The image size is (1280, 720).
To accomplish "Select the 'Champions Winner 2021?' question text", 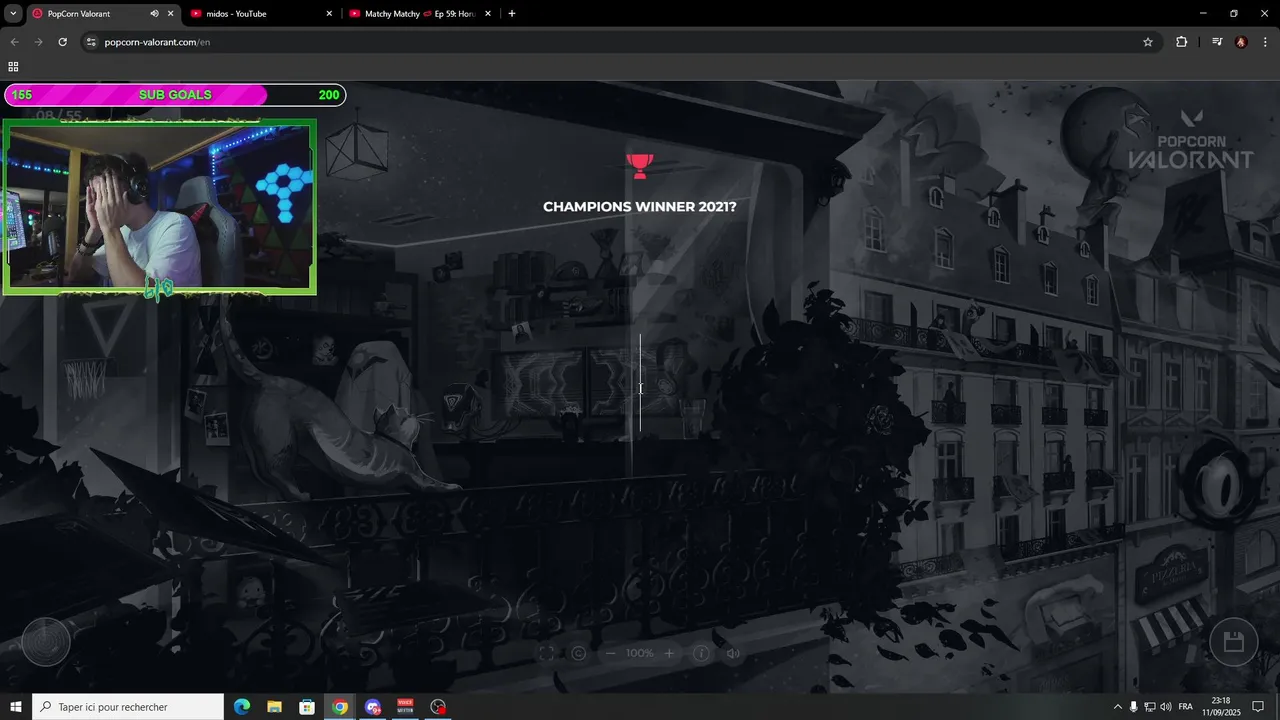I will (x=640, y=207).
